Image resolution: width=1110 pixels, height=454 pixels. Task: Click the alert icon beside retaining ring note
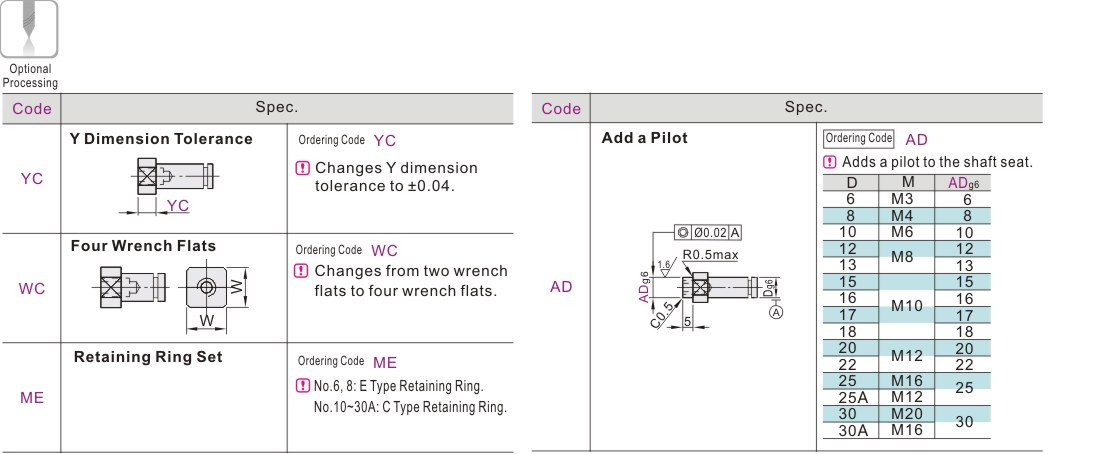click(302, 386)
